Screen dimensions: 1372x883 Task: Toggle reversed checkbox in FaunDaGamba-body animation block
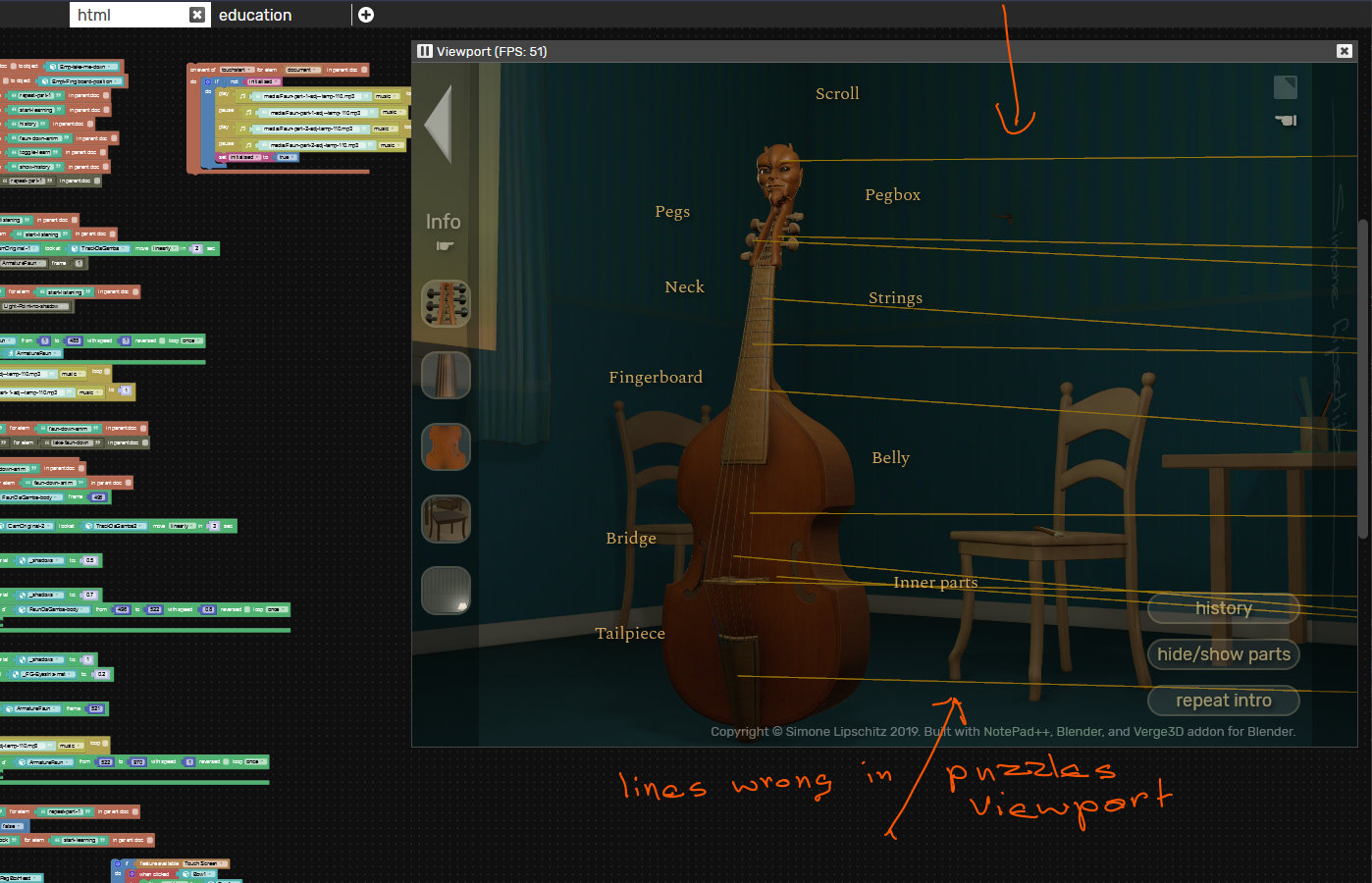pyautogui.click(x=247, y=609)
